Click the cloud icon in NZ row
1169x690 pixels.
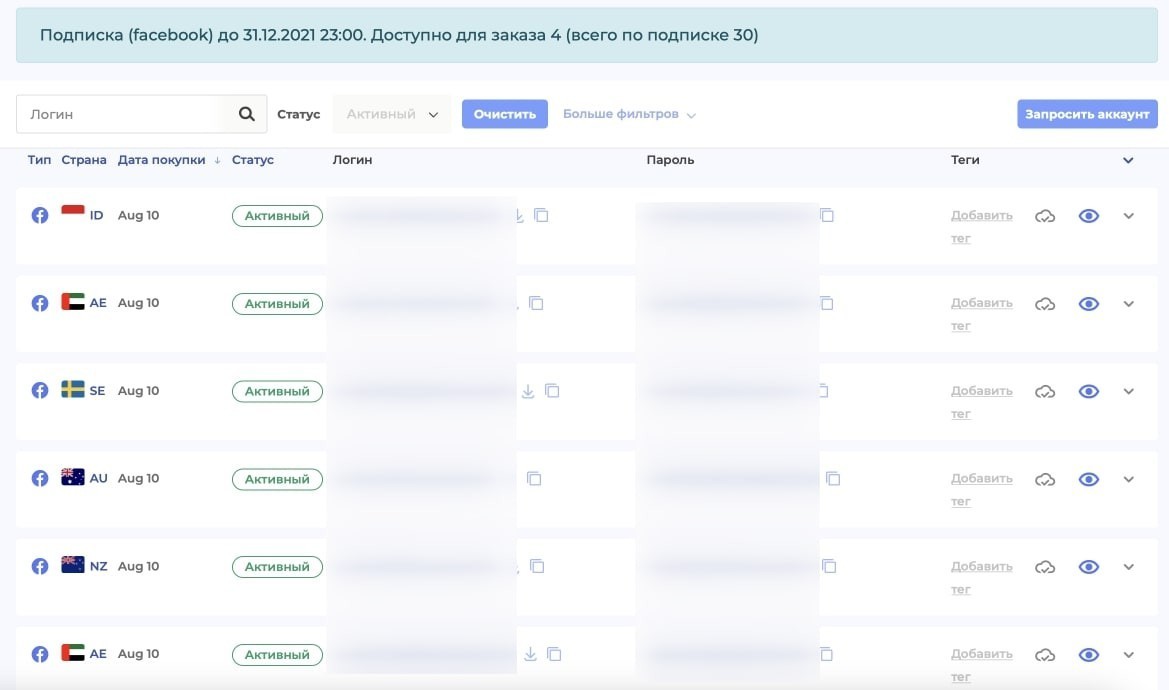click(1045, 567)
